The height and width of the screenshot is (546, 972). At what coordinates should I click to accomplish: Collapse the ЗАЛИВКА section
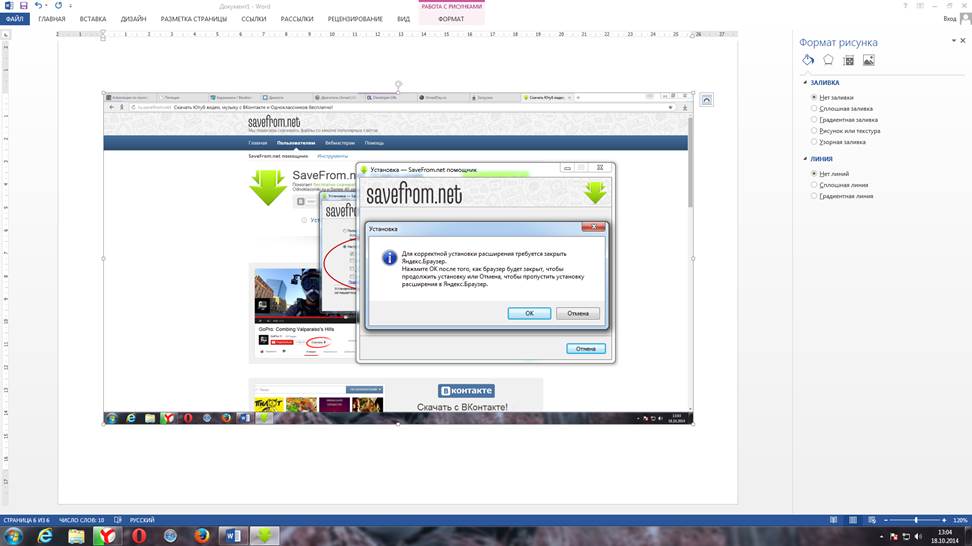pos(805,82)
